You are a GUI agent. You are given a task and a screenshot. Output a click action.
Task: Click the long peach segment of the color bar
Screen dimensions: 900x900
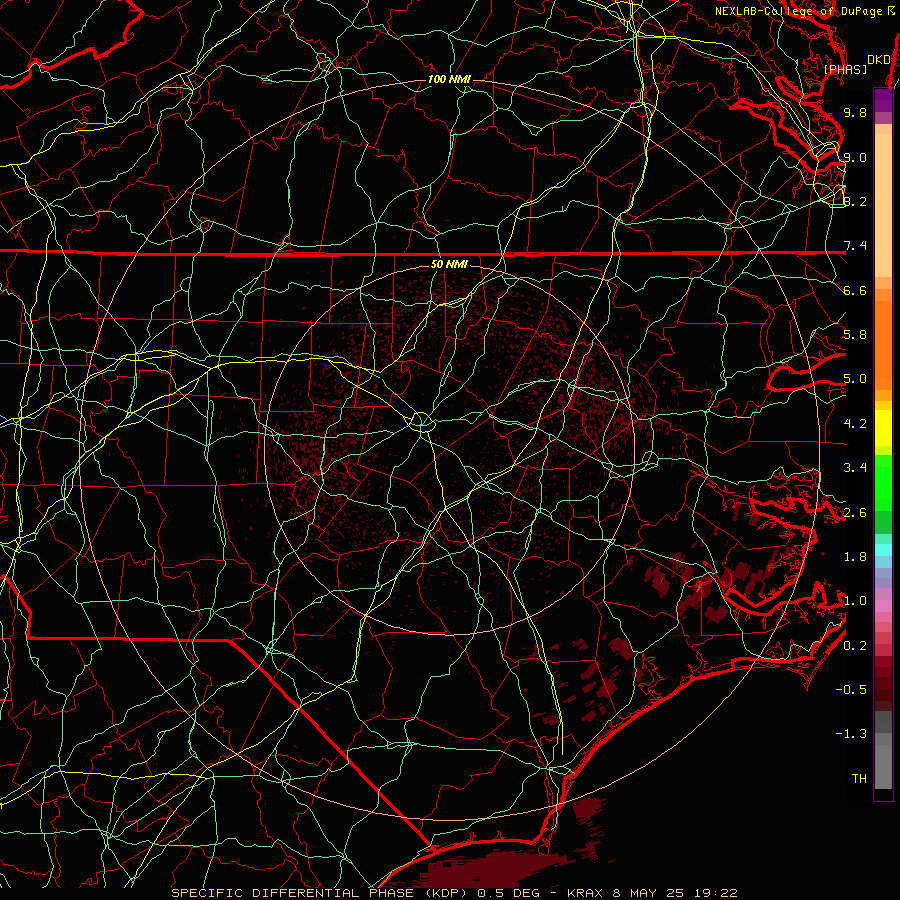(883, 205)
